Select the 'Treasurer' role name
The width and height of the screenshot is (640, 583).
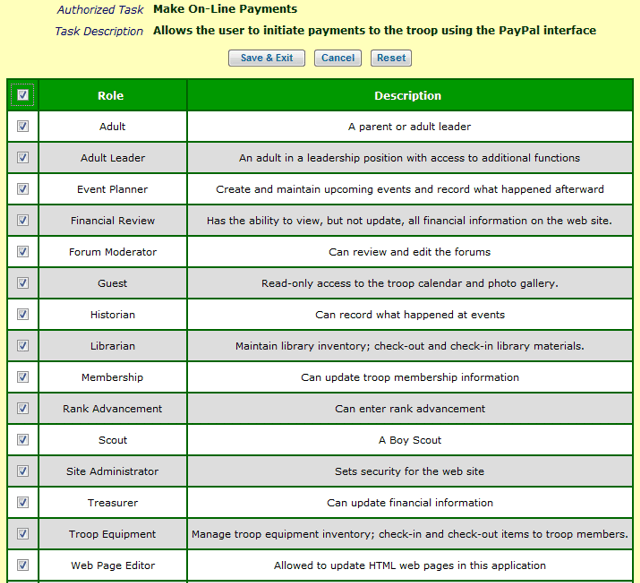(x=113, y=503)
